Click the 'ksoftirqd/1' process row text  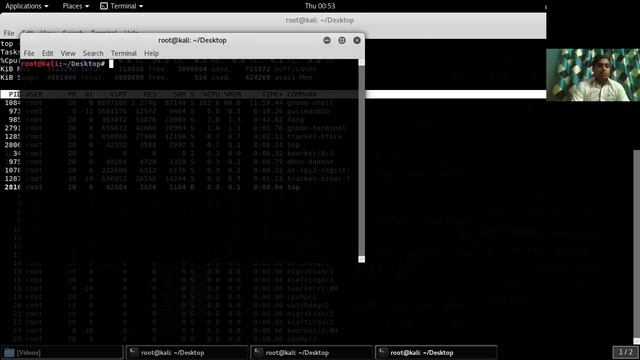tap(310, 280)
